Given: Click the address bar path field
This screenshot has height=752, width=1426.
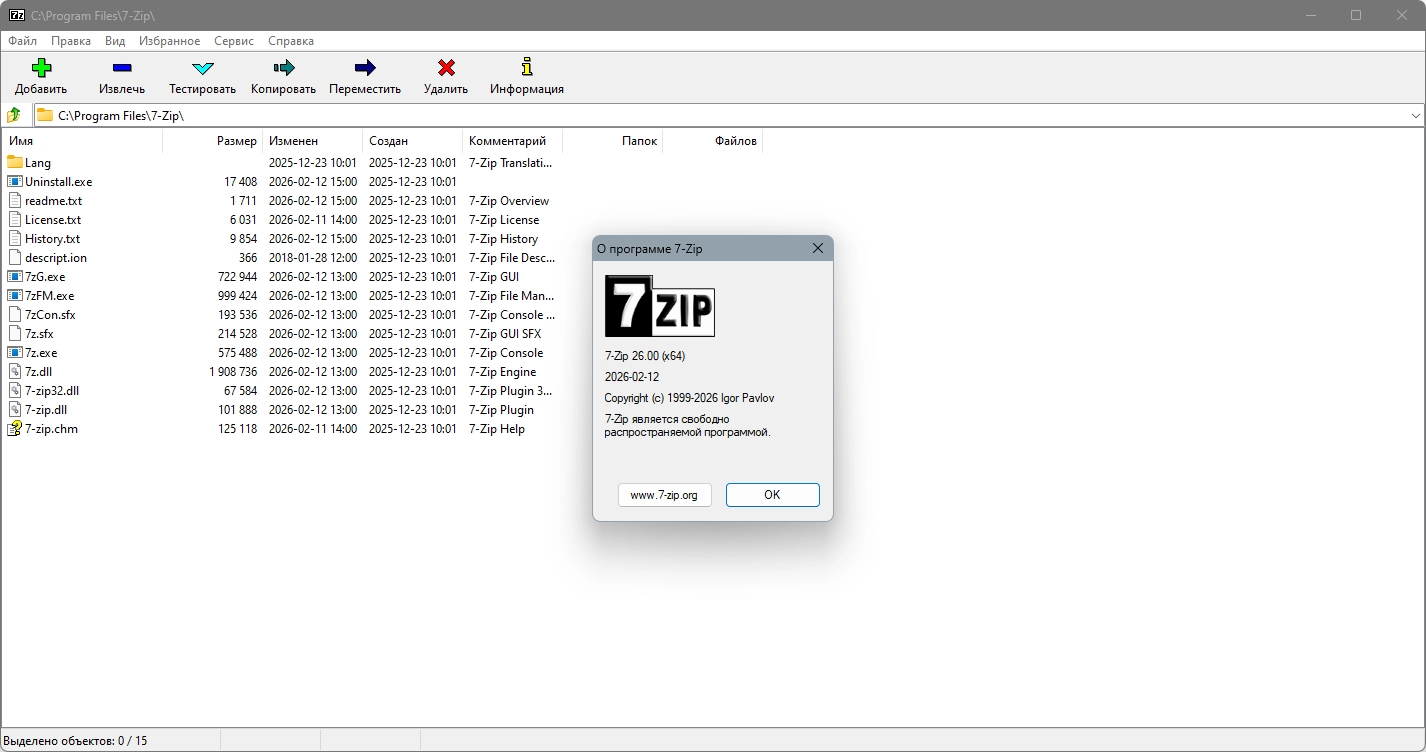Looking at the screenshot, I should 728,116.
